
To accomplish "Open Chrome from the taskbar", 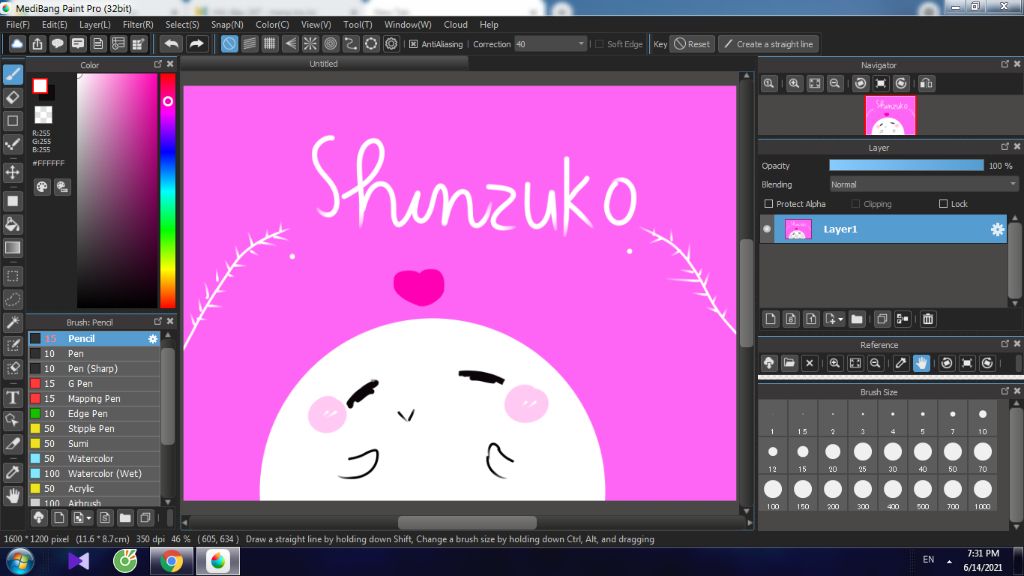I will tap(171, 561).
